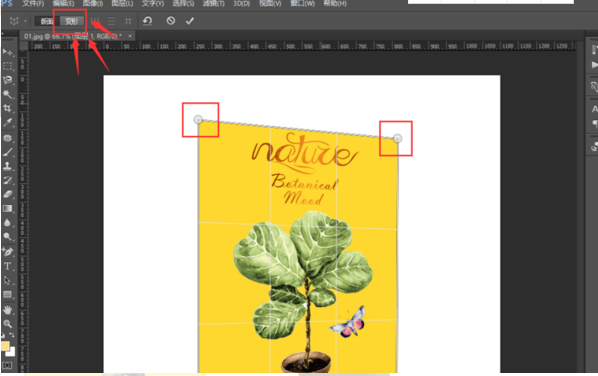The image size is (598, 376).
Task: Select the Hand tool
Action: pos(7,310)
